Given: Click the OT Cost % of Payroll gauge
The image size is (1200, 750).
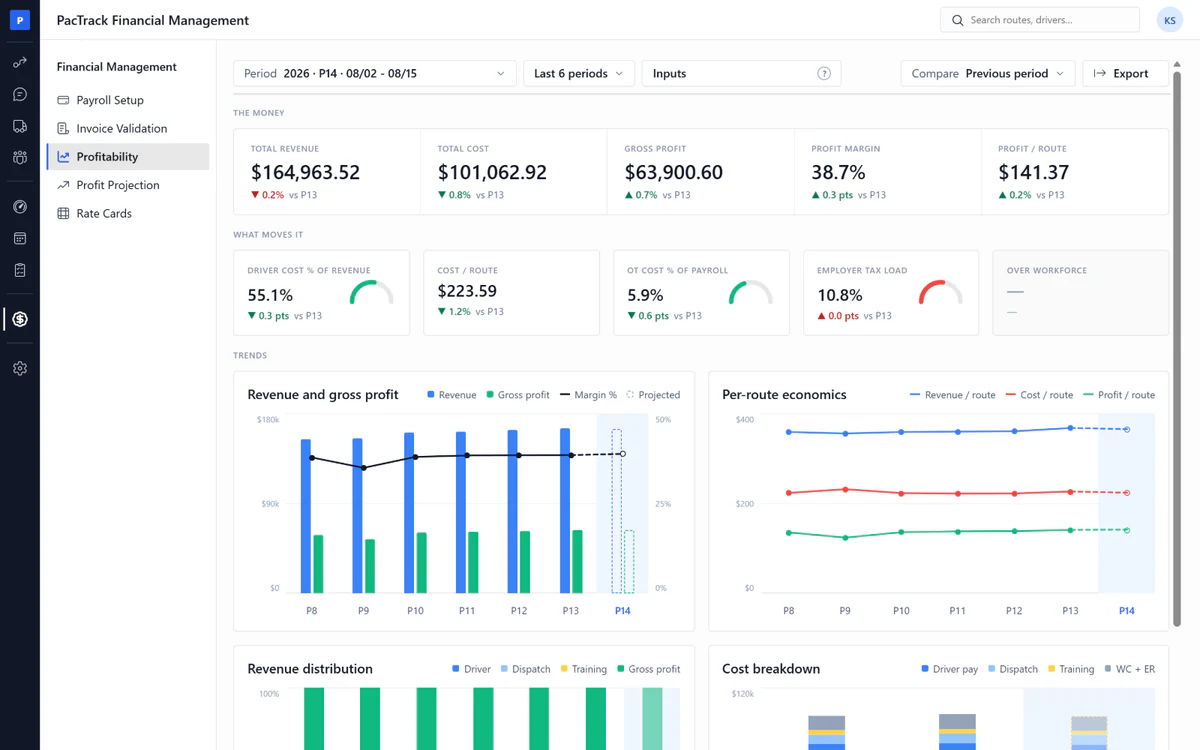Looking at the screenshot, I should point(751,293).
